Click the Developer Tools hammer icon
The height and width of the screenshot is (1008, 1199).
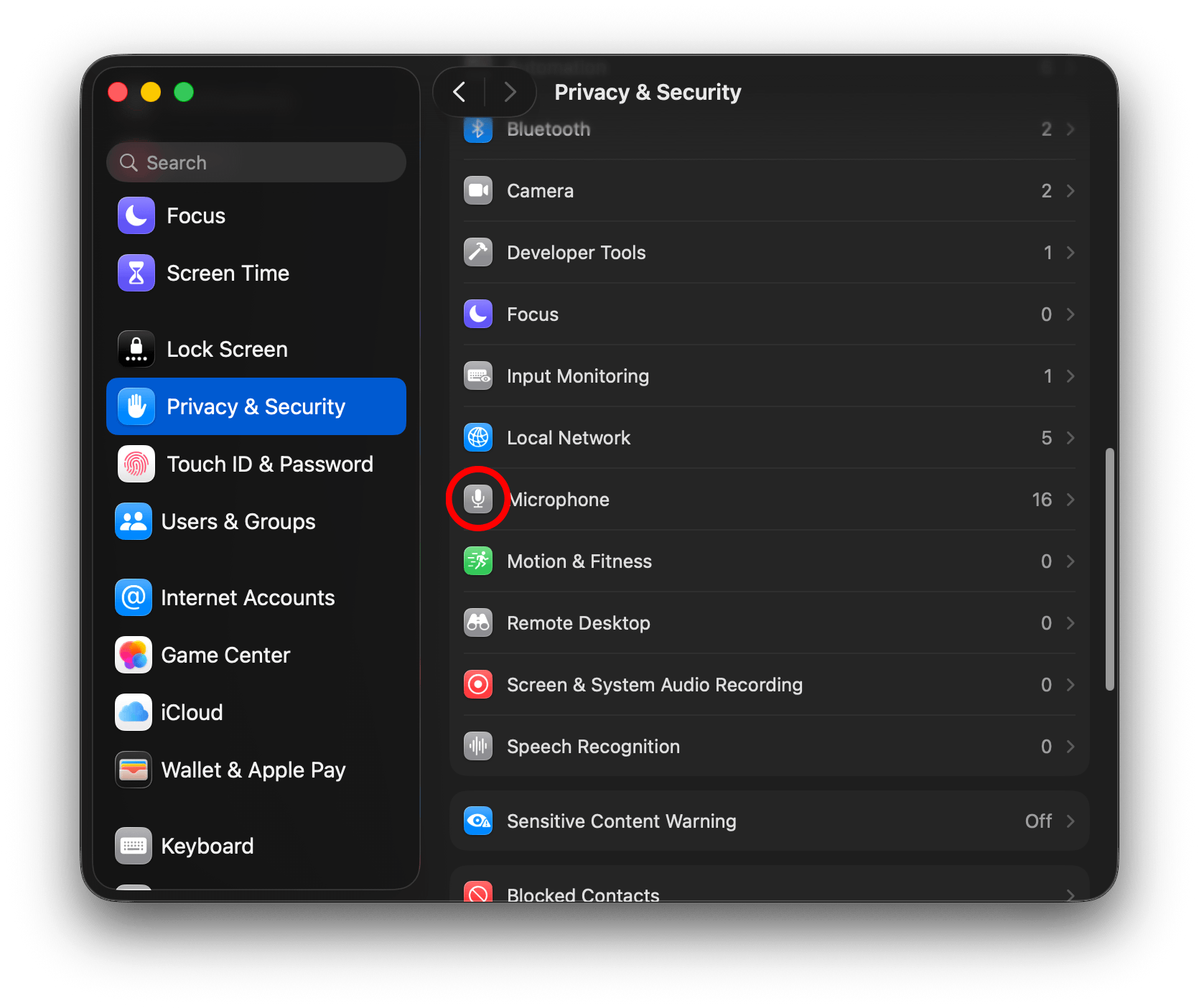click(x=478, y=253)
